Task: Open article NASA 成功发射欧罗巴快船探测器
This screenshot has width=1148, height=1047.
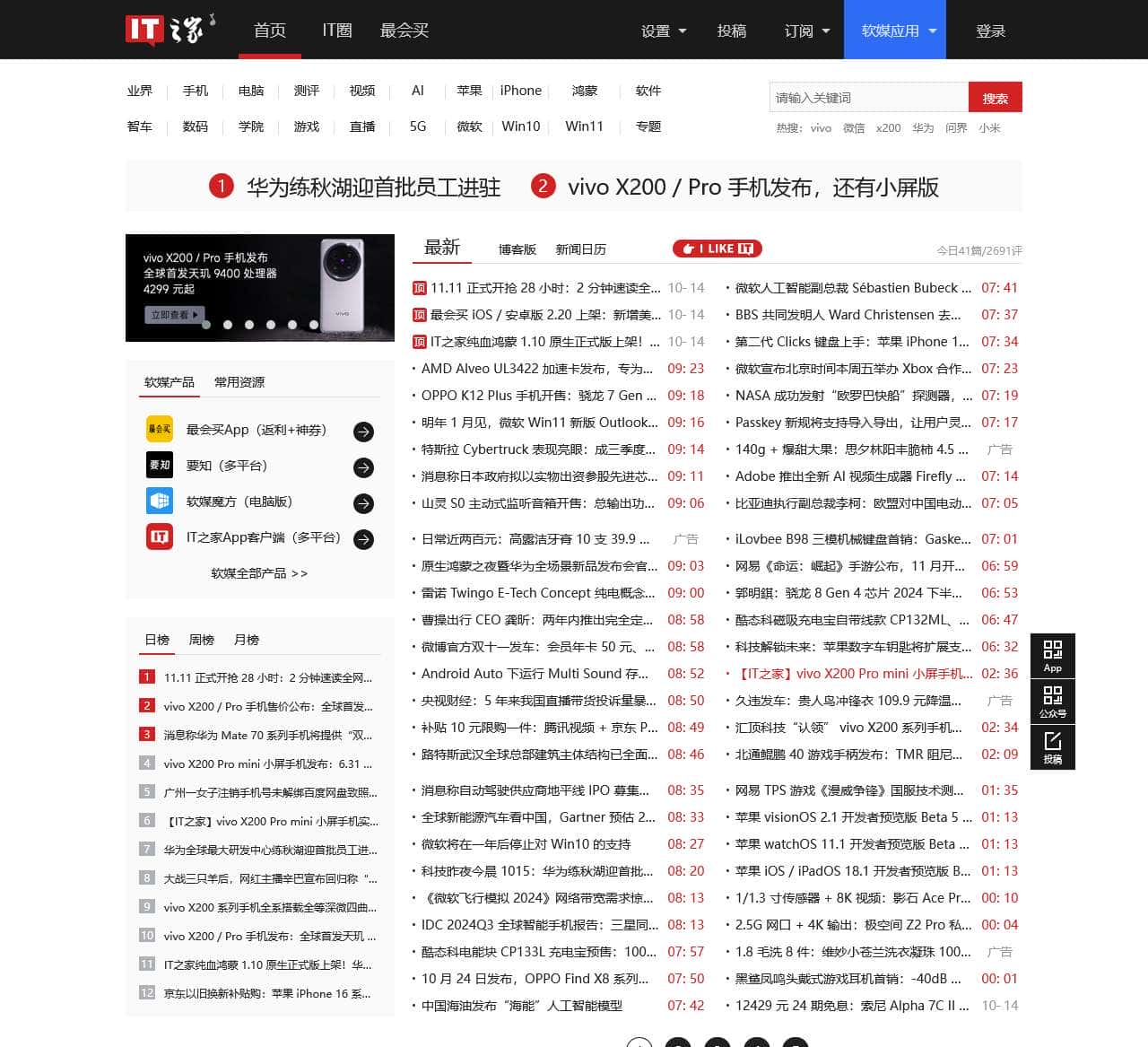Action: tap(854, 396)
